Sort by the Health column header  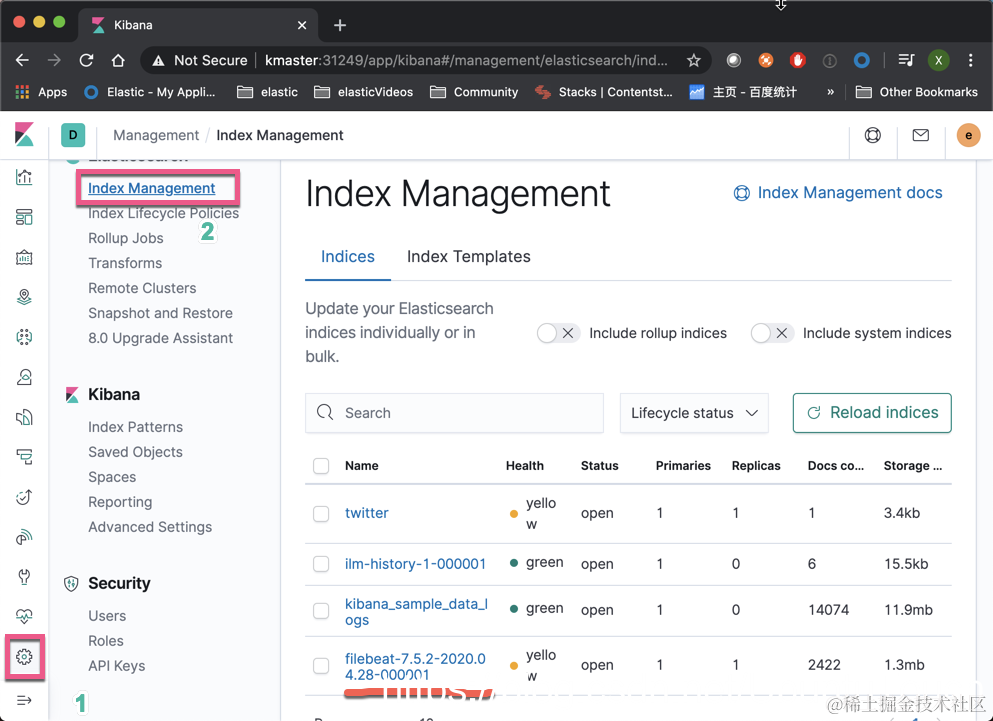click(x=524, y=466)
